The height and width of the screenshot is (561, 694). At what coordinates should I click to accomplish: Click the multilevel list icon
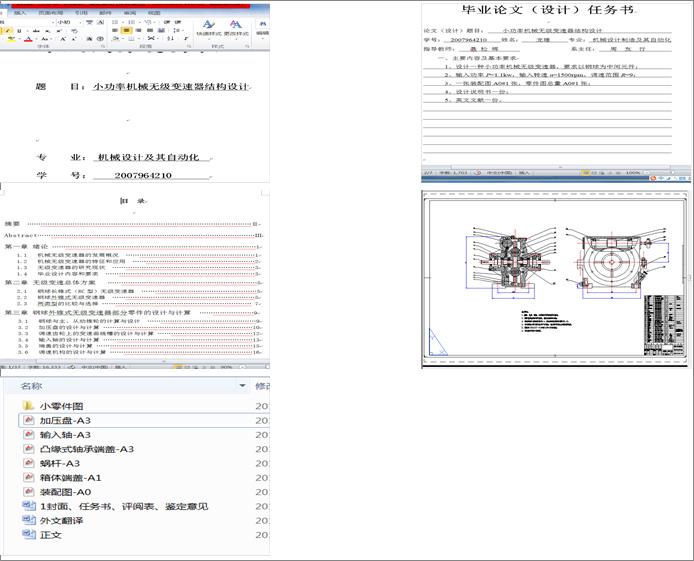click(148, 22)
